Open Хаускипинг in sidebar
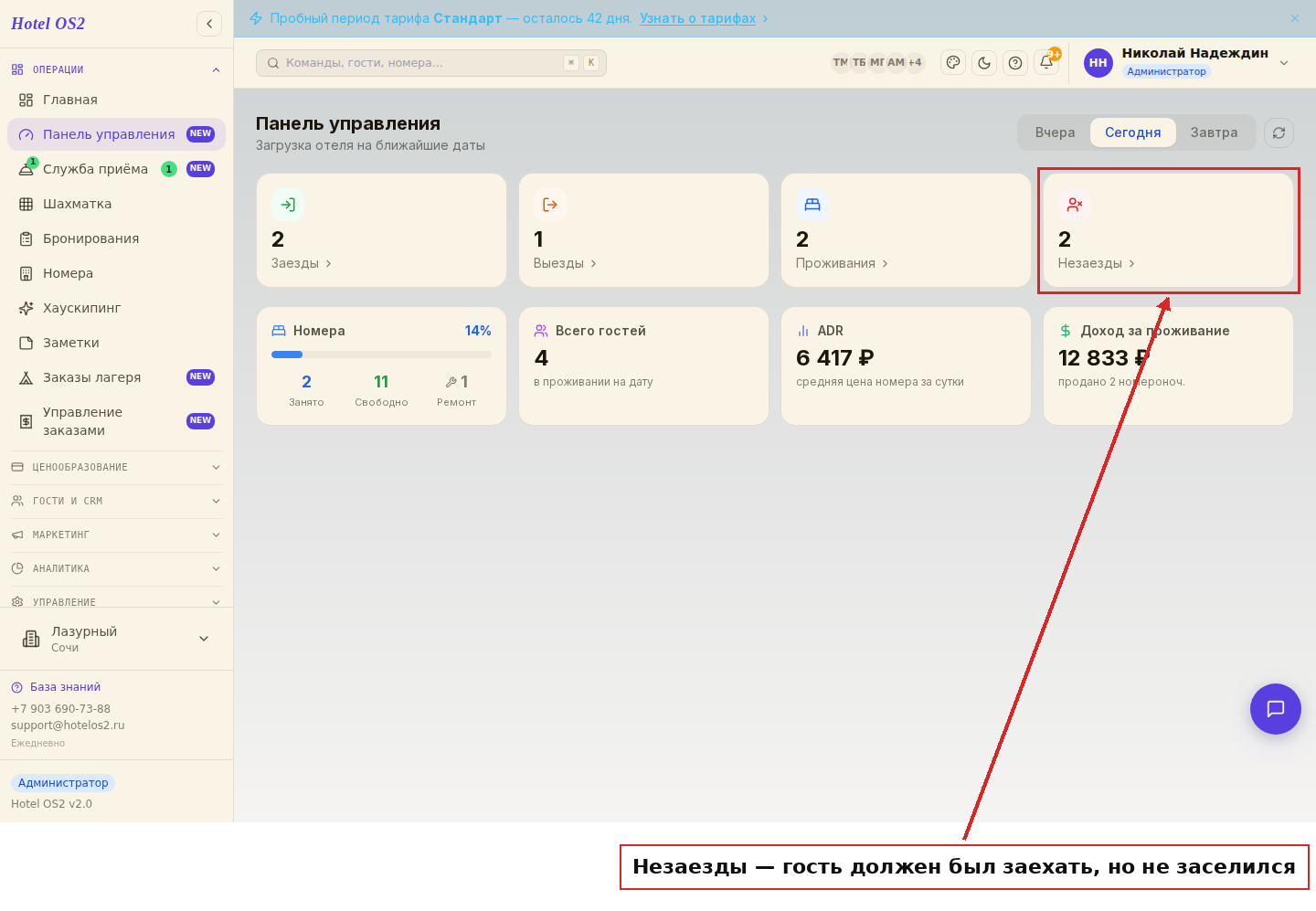Viewport: 1316px width, 911px height. coord(116,308)
